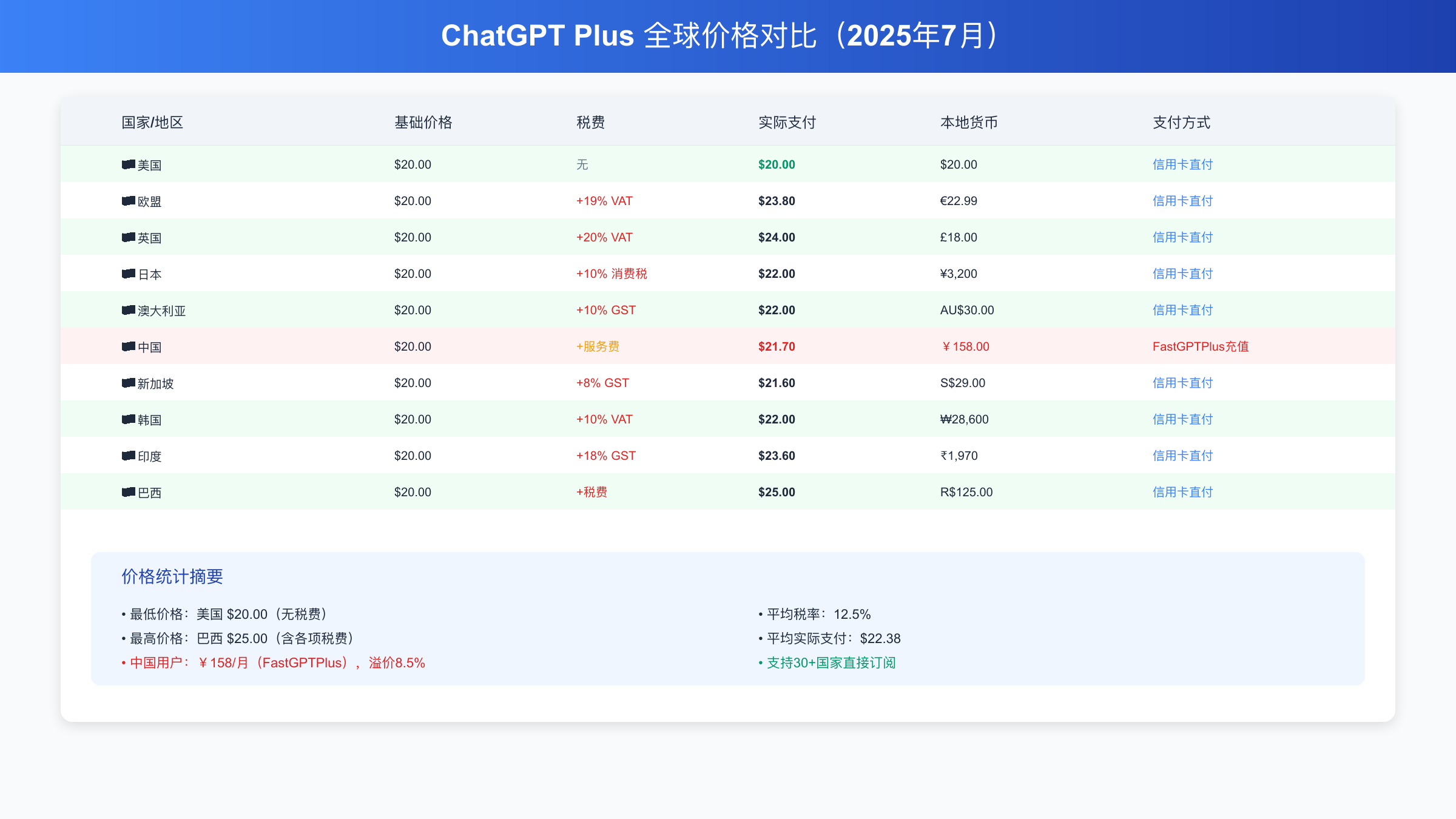
Task: Select the $23.80 actual payment cell
Action: point(777,201)
